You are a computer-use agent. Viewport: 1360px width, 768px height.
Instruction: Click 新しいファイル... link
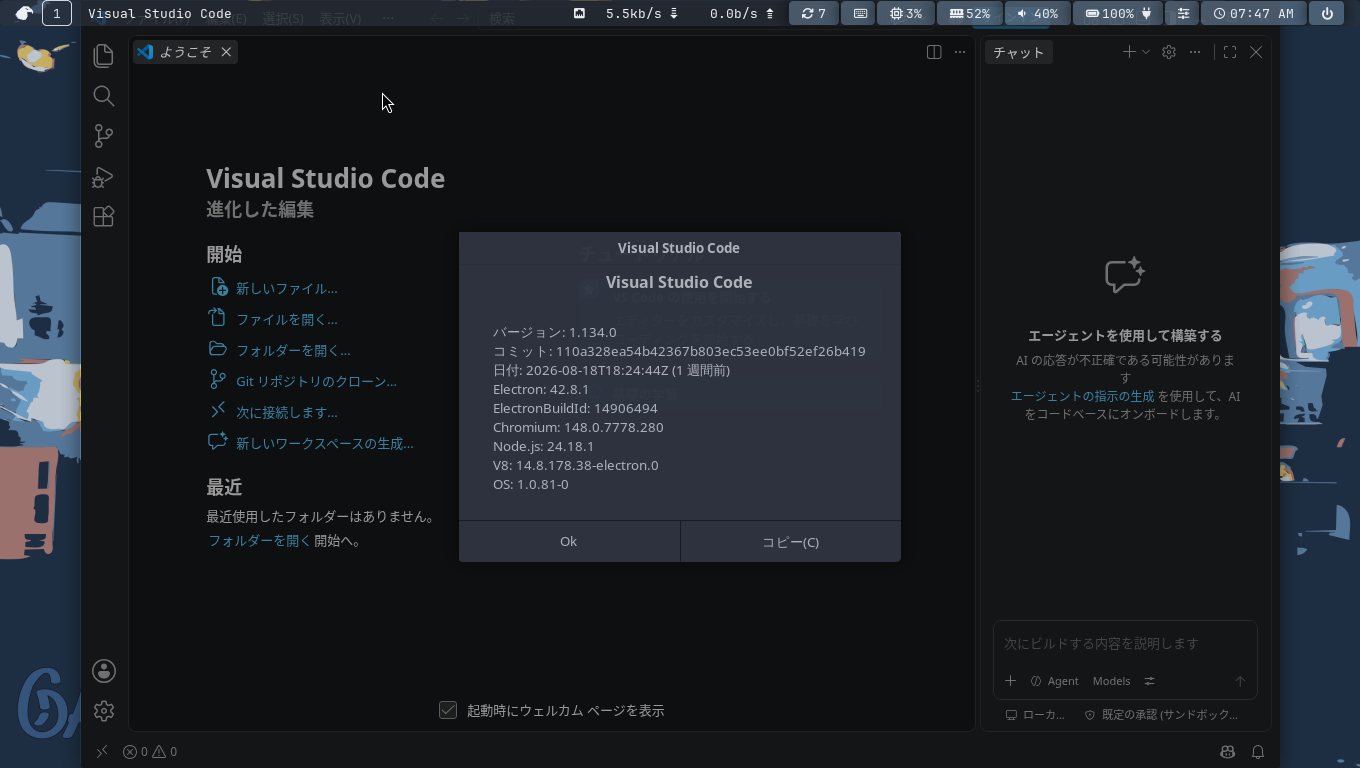point(286,288)
